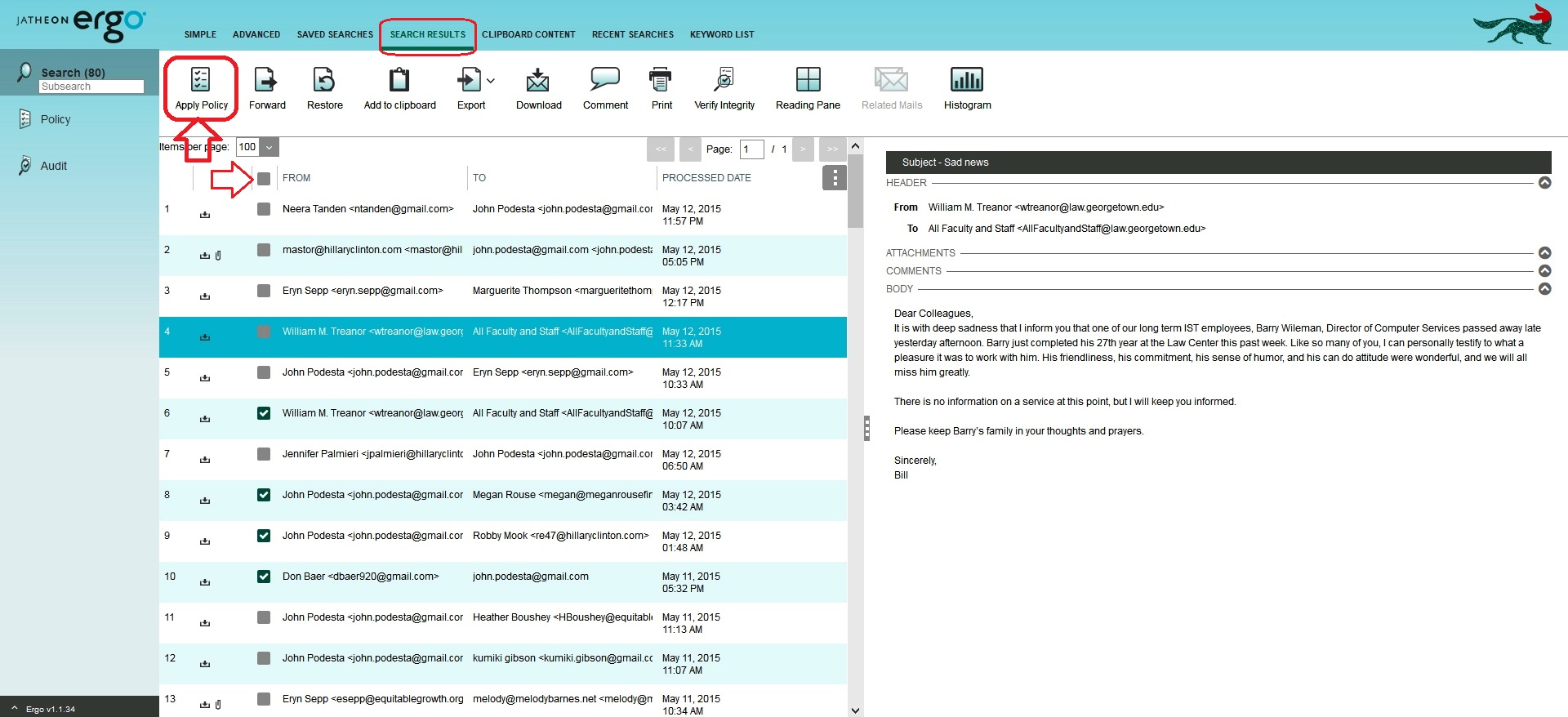Image resolution: width=1568 pixels, height=717 pixels.
Task: Click the Restore toolbar icon
Action: 324,79
